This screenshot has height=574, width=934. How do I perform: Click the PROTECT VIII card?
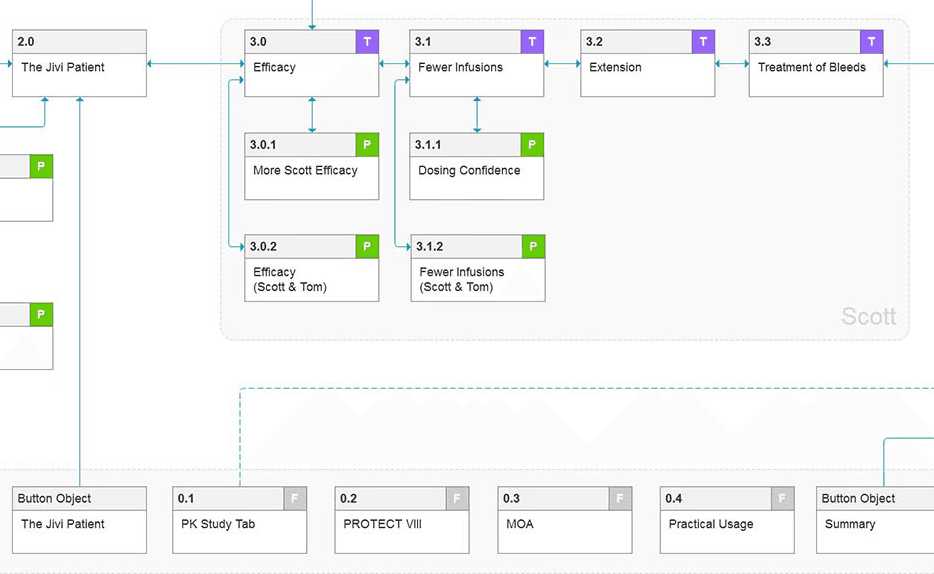coord(402,520)
